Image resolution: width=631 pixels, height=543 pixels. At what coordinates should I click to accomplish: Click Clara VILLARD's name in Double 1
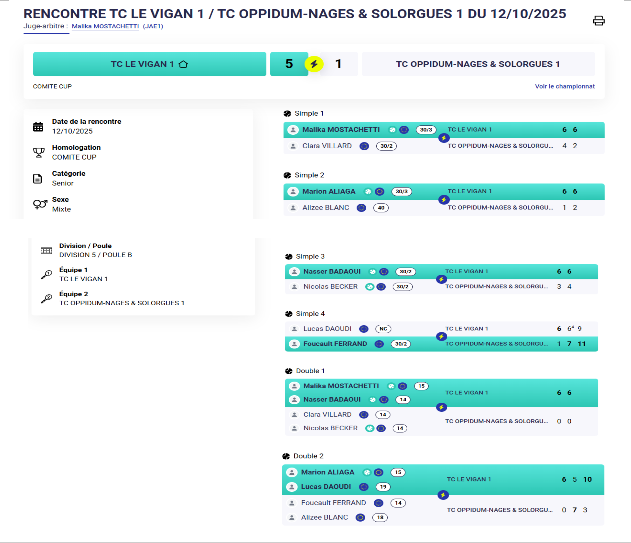tap(326, 414)
